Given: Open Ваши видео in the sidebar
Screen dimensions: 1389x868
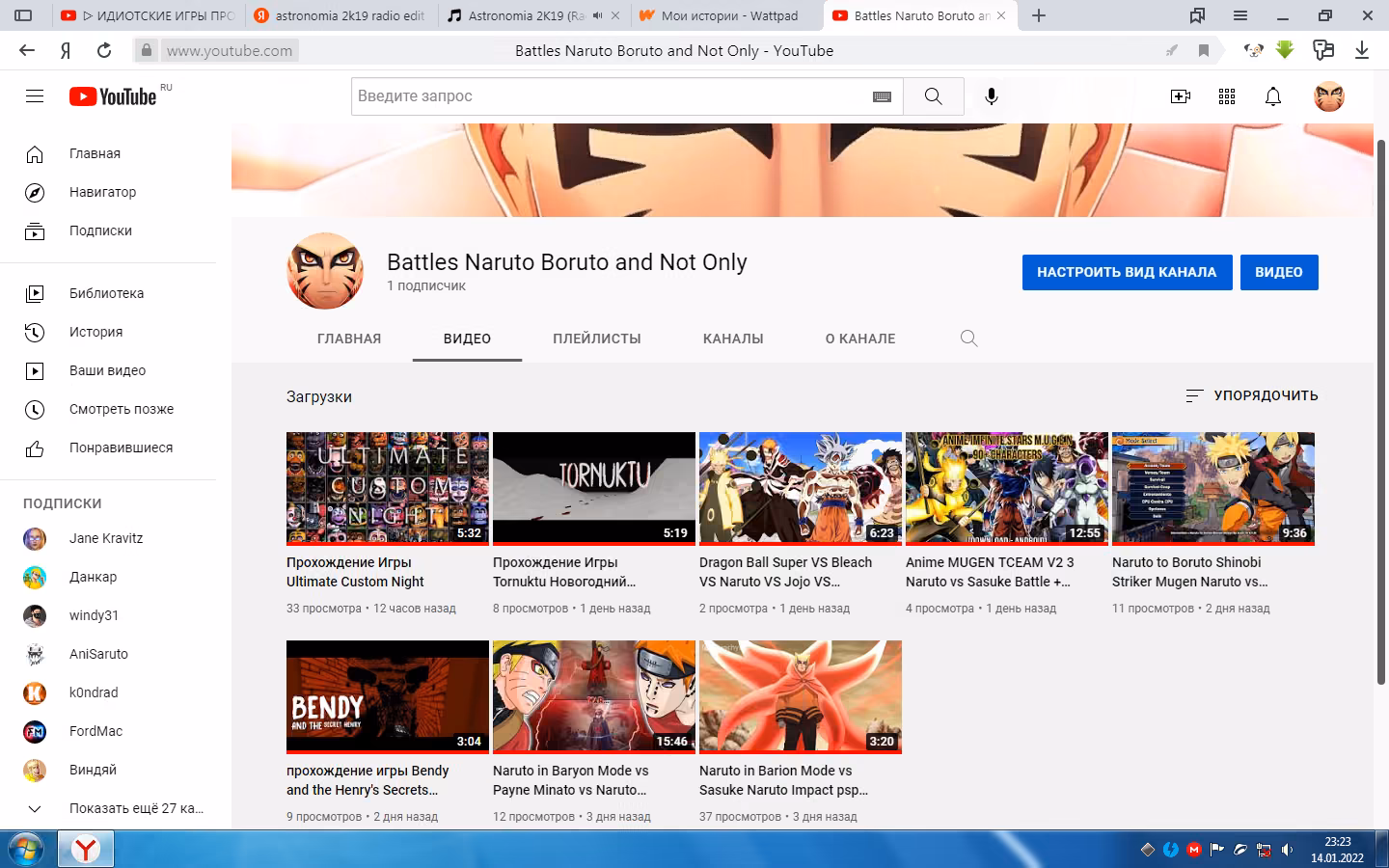Looking at the screenshot, I should pyautogui.click(x=108, y=370).
